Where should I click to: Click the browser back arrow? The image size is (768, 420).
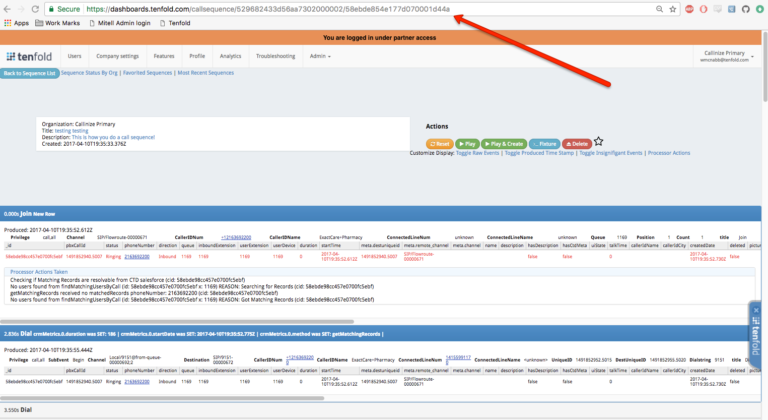point(7,9)
